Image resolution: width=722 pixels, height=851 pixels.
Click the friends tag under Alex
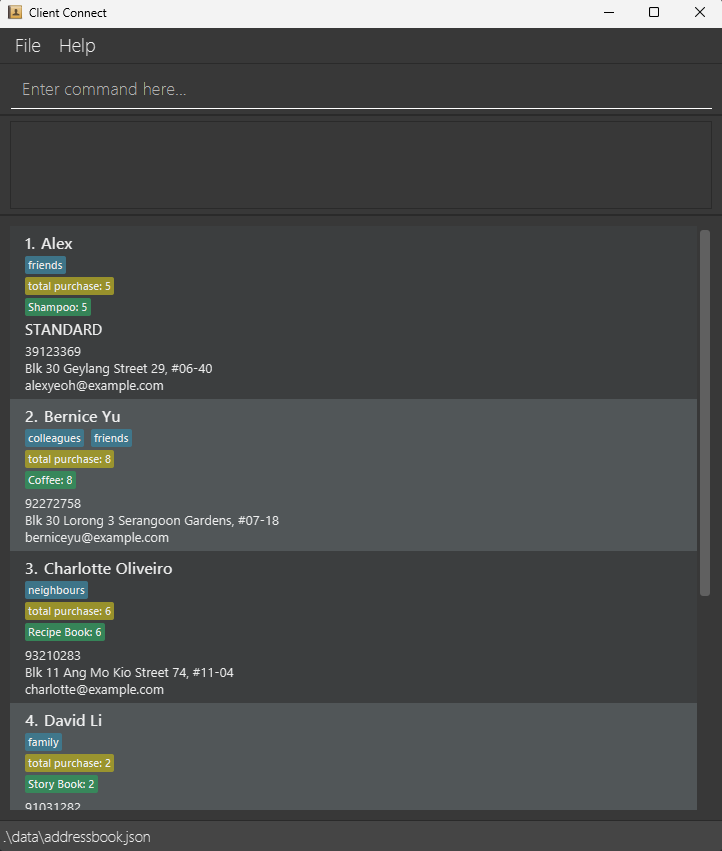(46, 265)
